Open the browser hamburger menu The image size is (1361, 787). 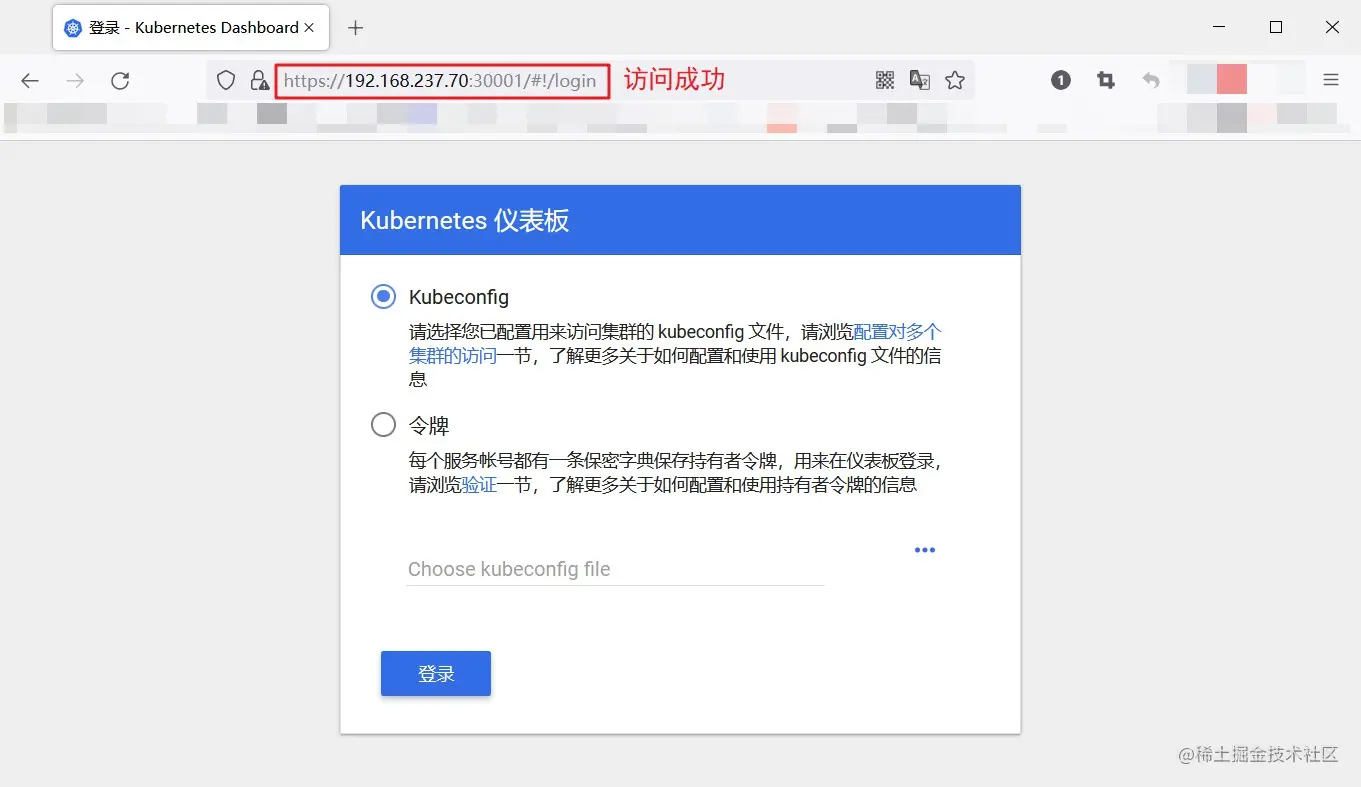pyautogui.click(x=1331, y=81)
